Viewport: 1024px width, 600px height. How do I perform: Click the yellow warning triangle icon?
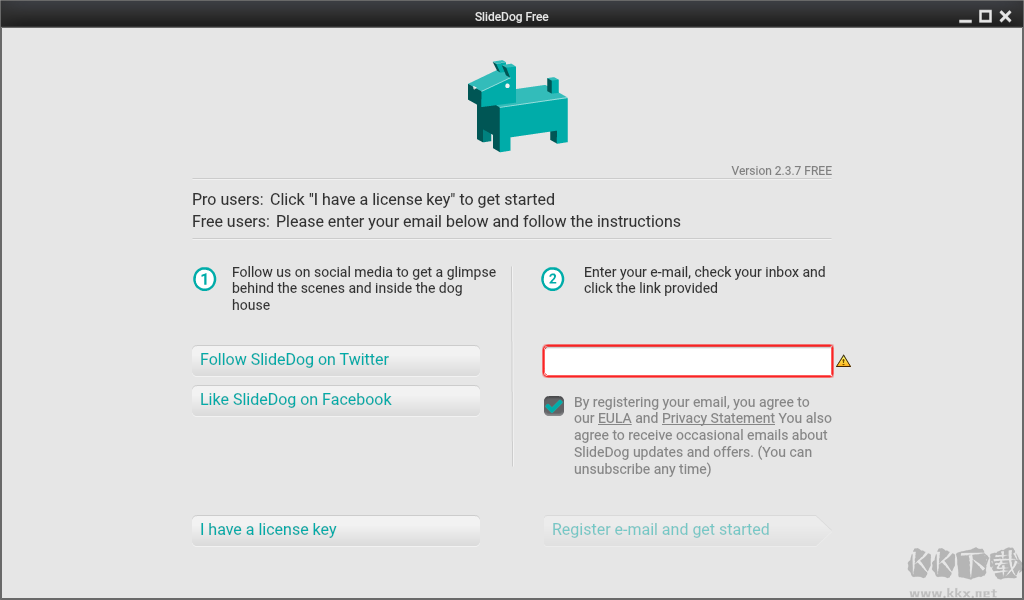(x=843, y=361)
